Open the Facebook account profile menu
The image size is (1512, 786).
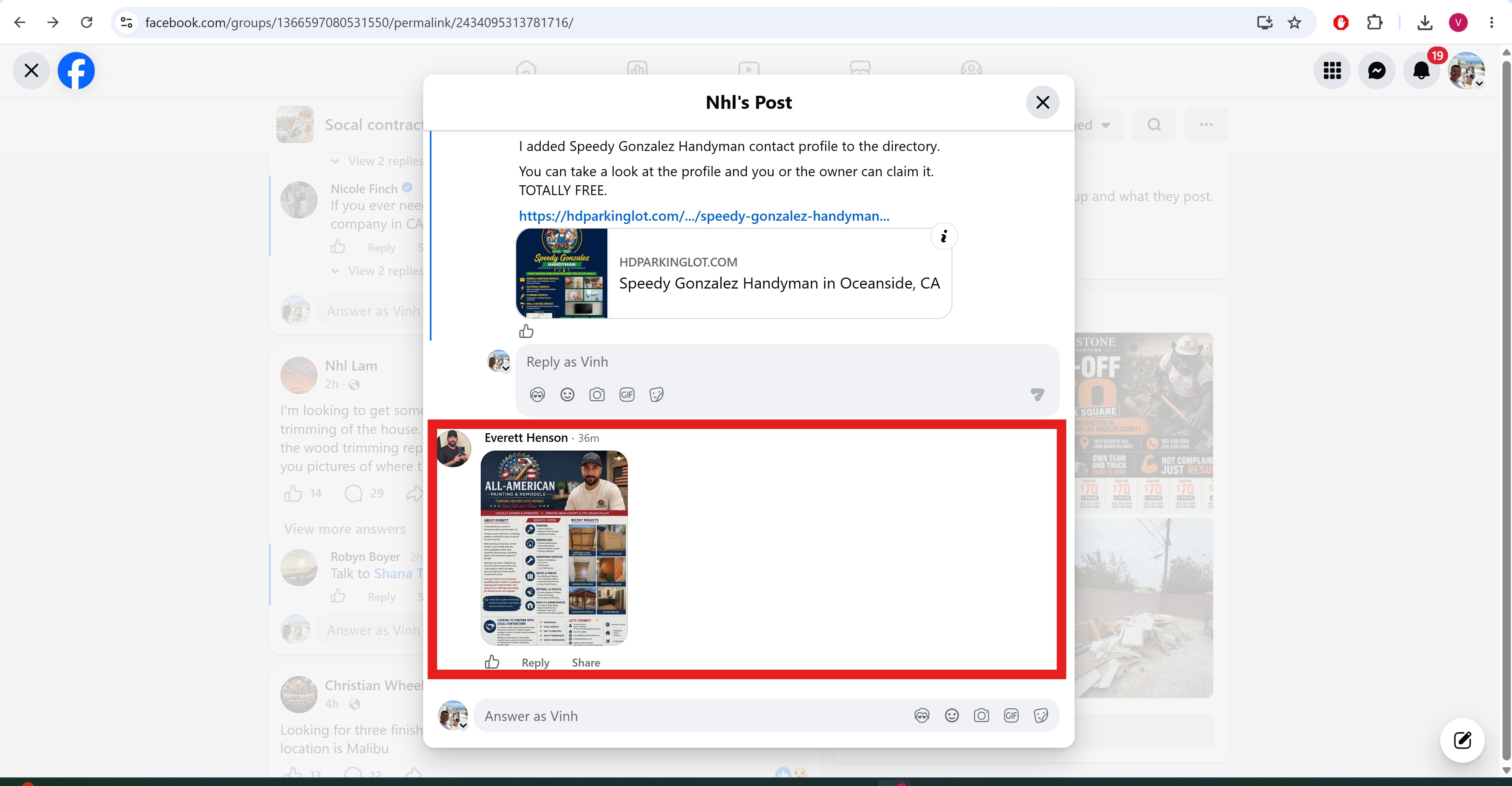pyautogui.click(x=1466, y=71)
